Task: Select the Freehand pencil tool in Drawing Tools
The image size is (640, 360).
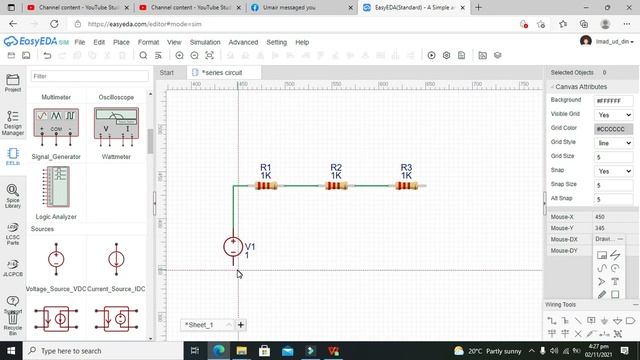Action: [602, 294]
